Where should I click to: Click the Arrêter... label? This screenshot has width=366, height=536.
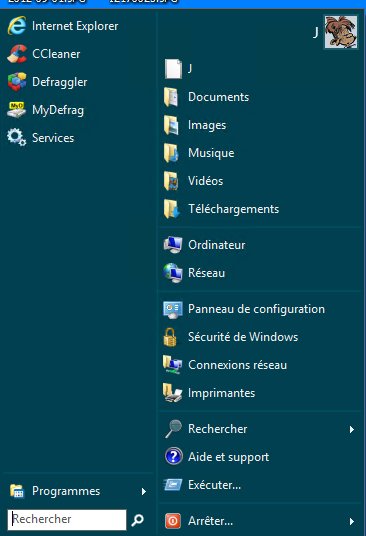(211, 521)
